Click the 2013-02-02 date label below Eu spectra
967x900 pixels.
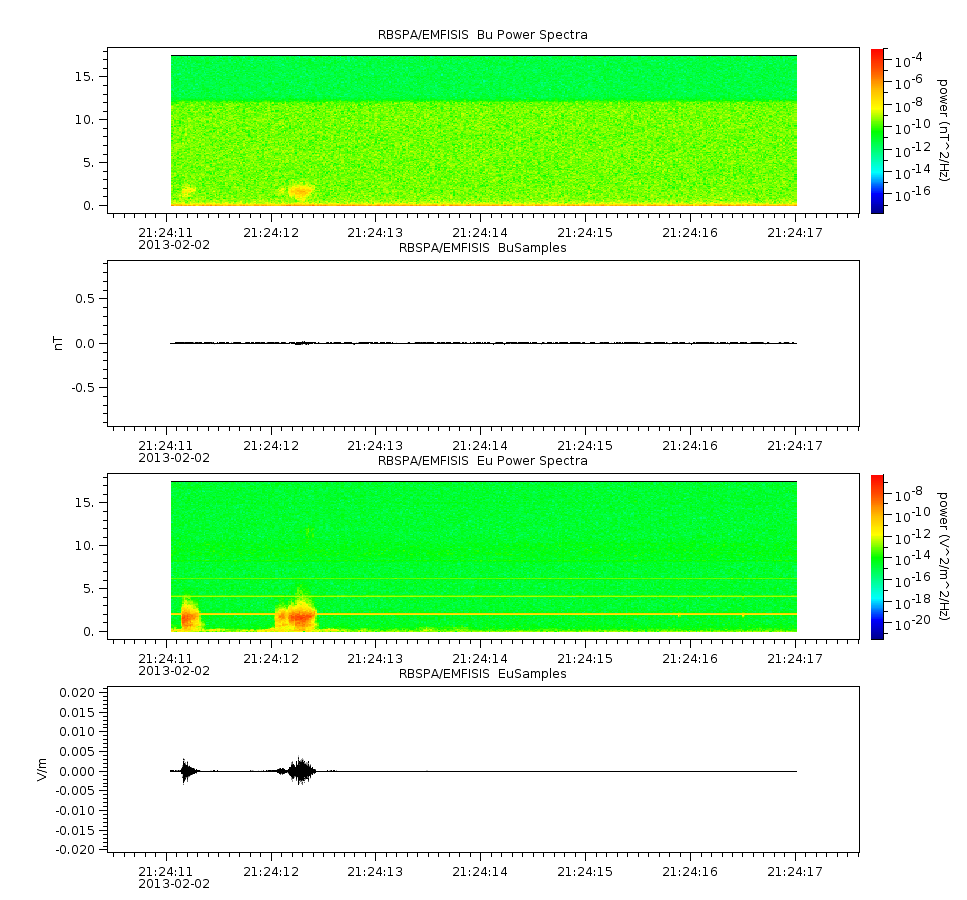click(x=174, y=671)
